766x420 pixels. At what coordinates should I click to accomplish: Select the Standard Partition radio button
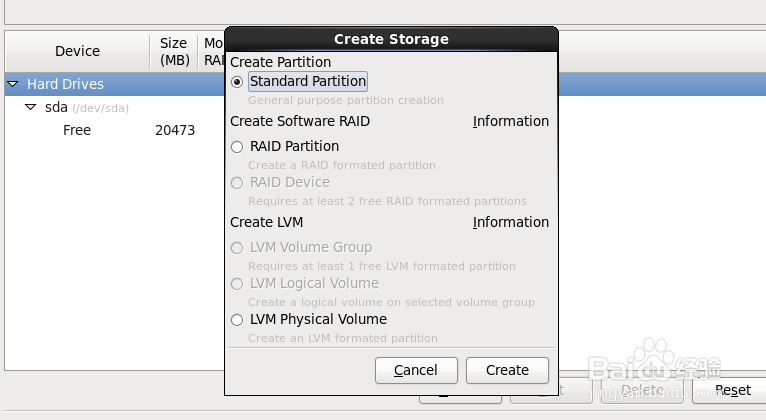pos(237,82)
